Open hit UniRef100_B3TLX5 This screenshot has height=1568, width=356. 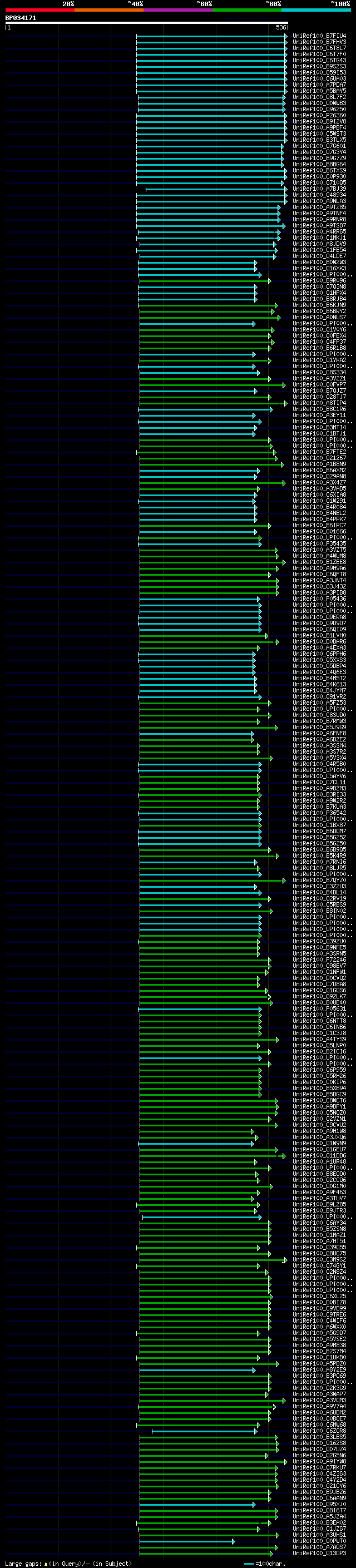[319, 140]
